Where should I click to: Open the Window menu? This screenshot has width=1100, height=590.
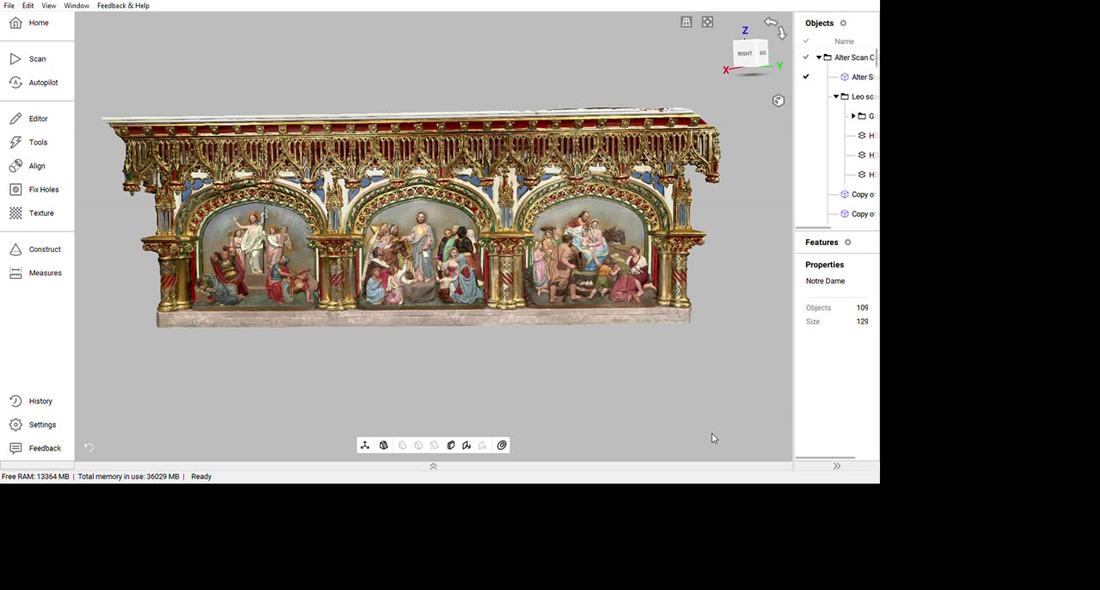76,6
